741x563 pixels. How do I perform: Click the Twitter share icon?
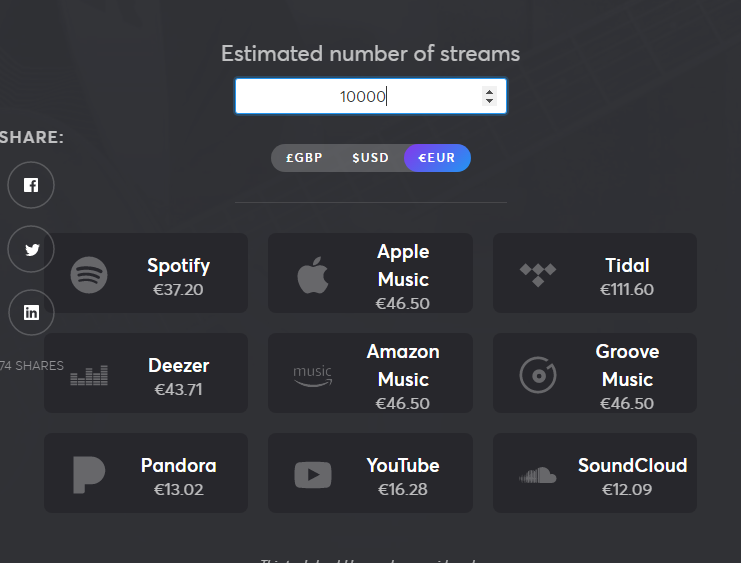[31, 249]
